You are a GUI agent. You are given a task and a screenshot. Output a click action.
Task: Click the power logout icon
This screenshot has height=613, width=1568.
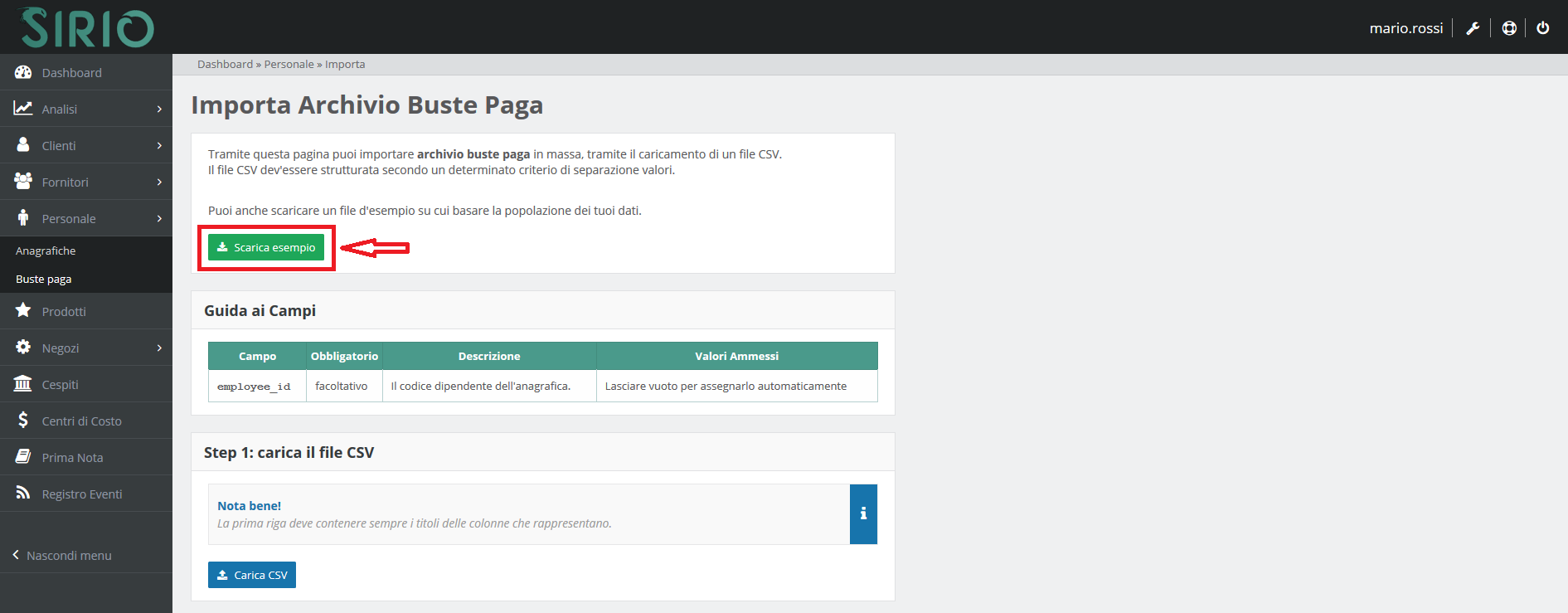pyautogui.click(x=1542, y=28)
